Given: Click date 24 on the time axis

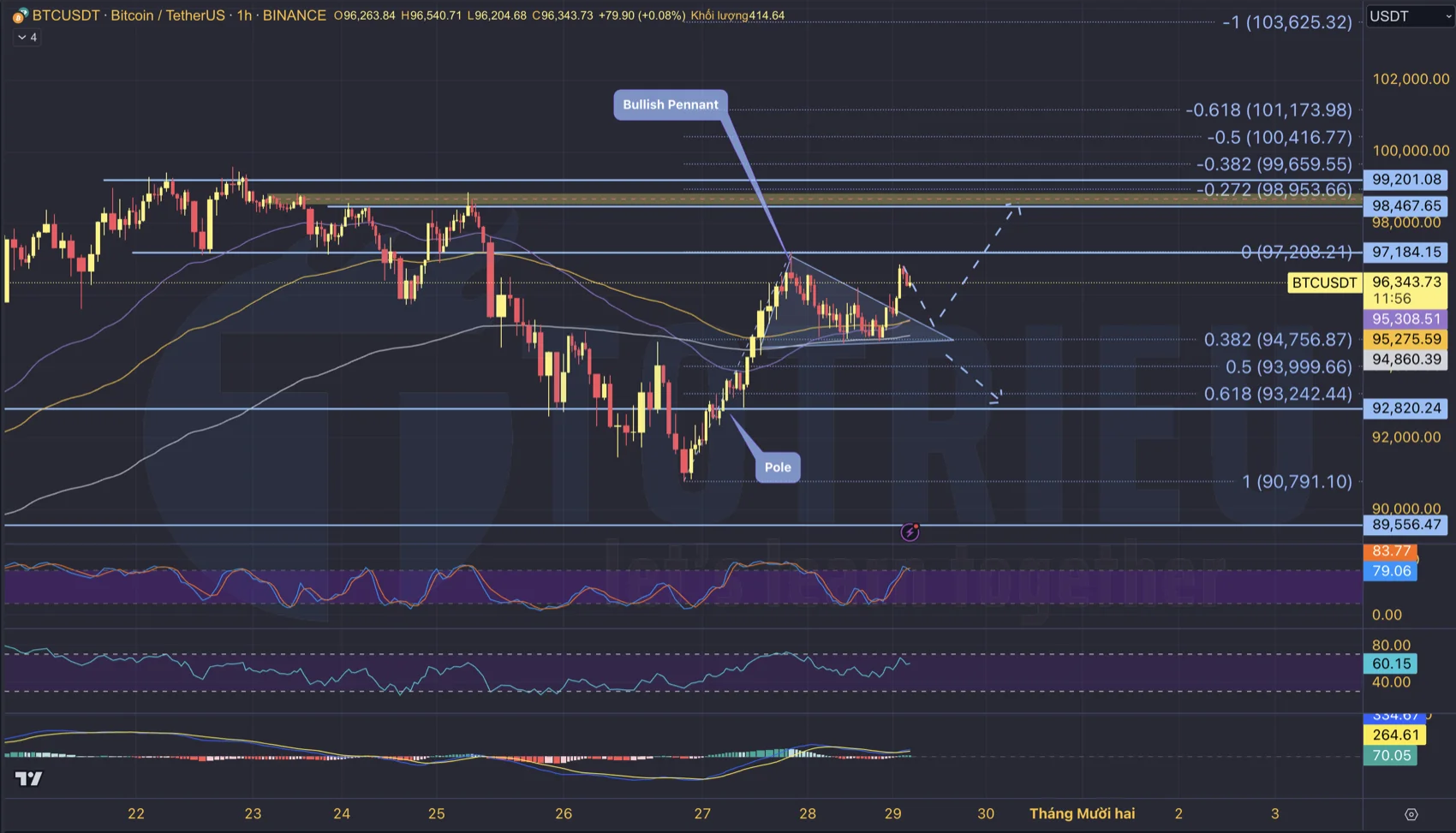Looking at the screenshot, I should [342, 813].
